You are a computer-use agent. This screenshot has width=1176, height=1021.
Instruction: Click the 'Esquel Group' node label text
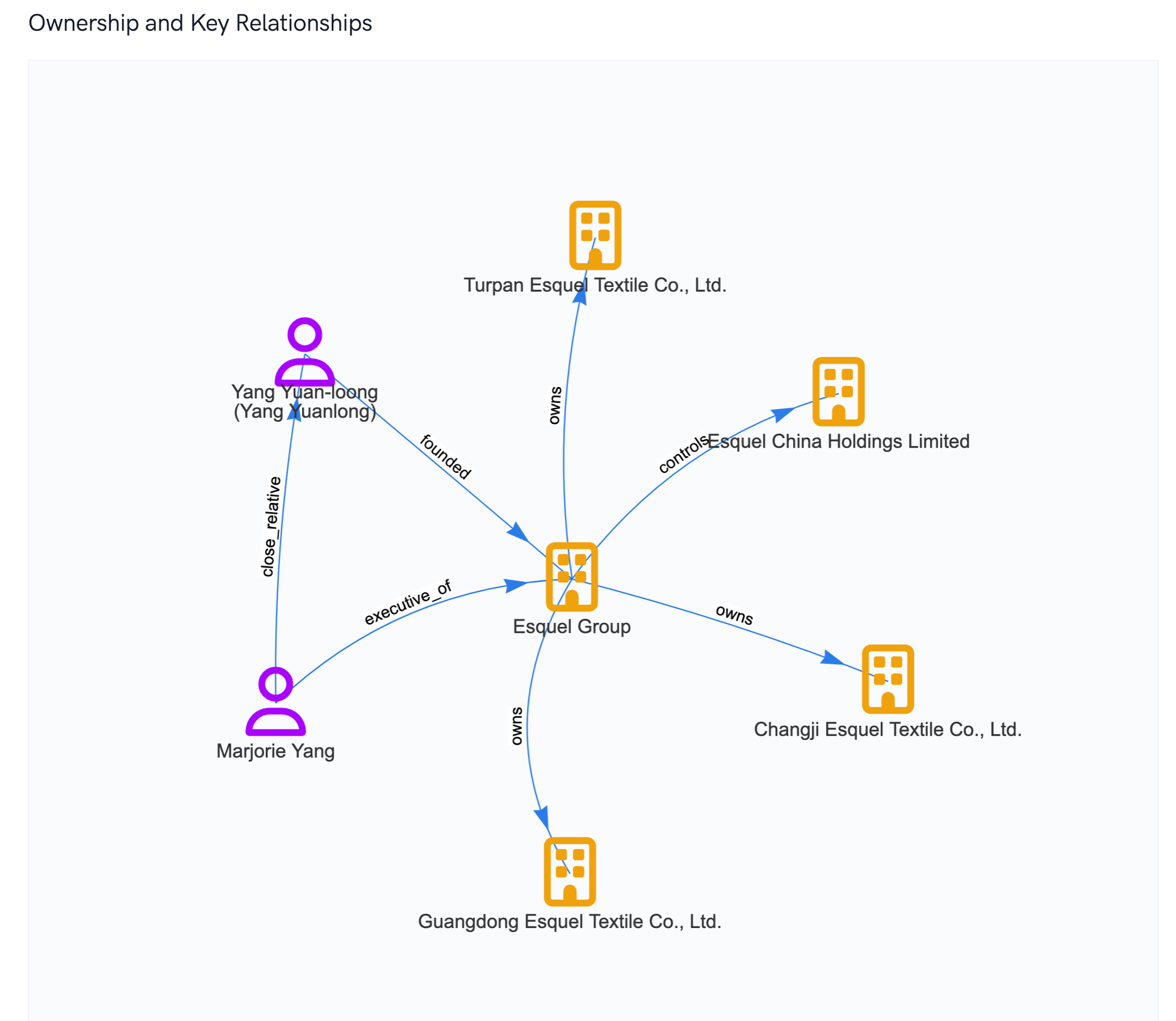pyautogui.click(x=571, y=626)
